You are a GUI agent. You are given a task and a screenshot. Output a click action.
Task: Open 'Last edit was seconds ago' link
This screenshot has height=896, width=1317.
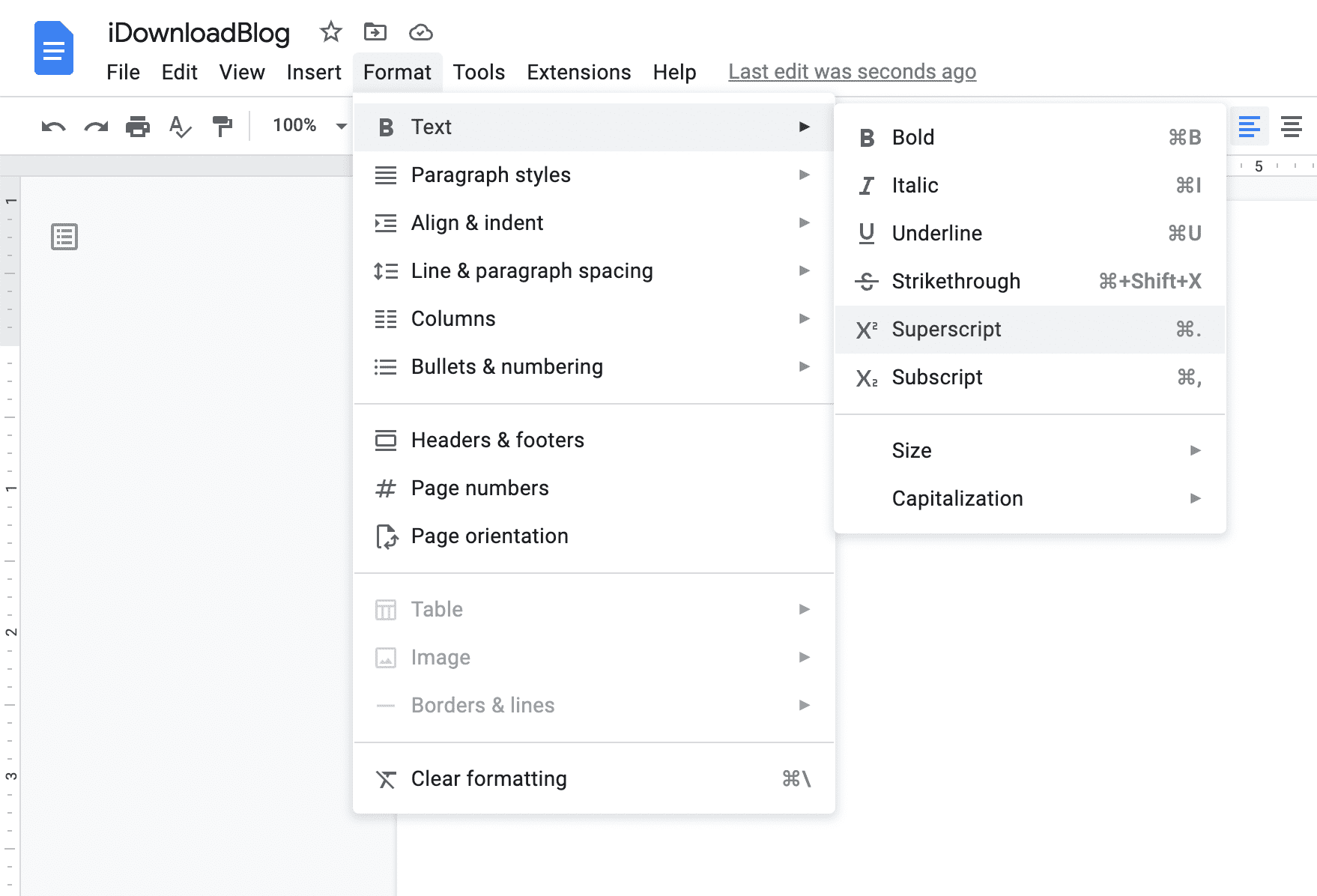[853, 72]
